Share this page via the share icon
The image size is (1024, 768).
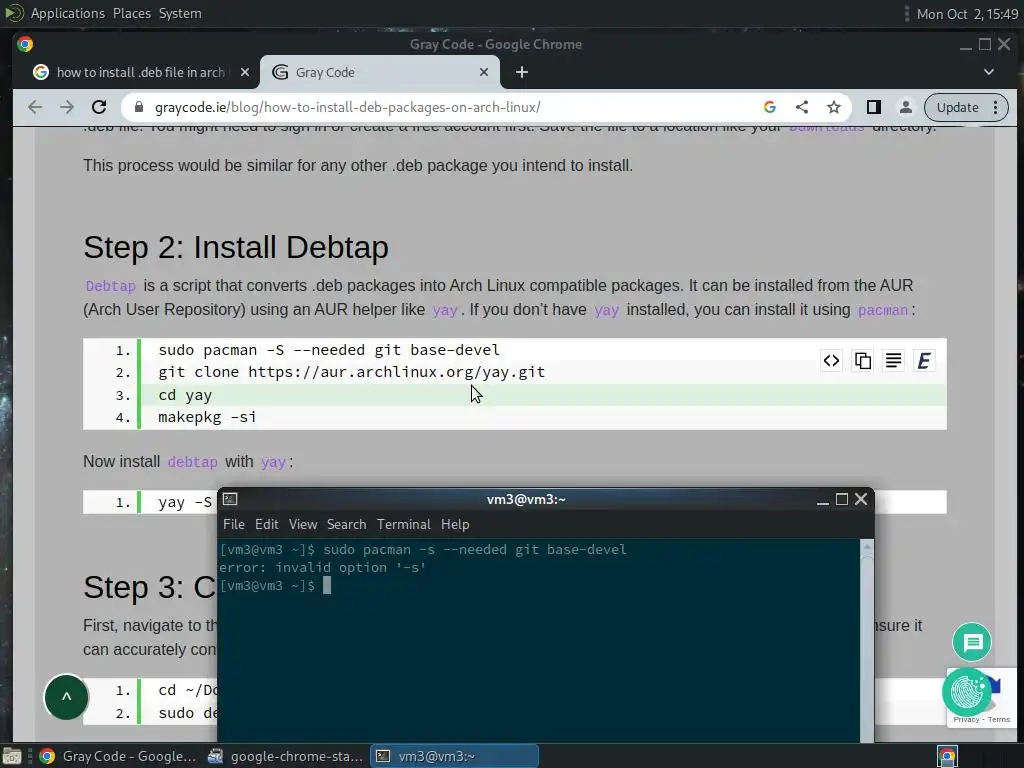point(802,107)
